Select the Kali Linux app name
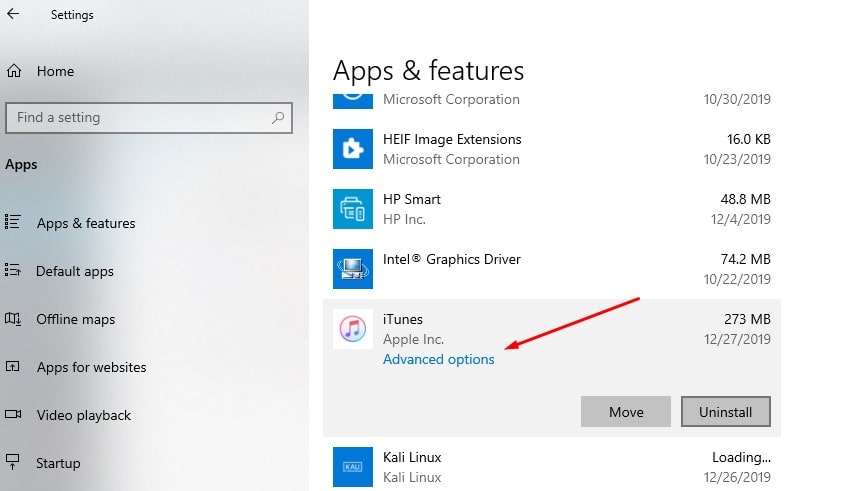This screenshot has height=491, width=854. (412, 457)
